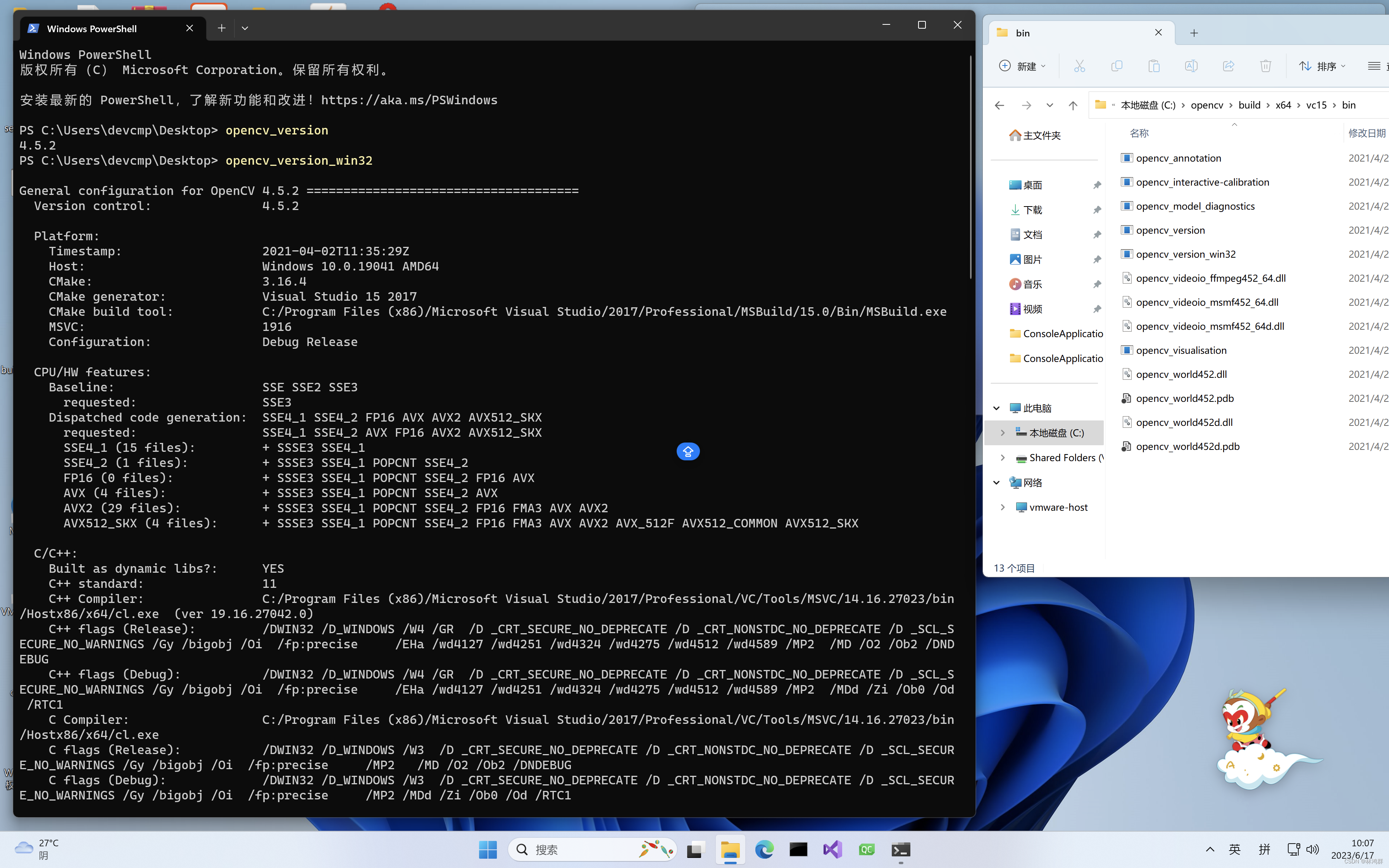Screen dimensions: 1389x868
Task: Expand Shared Folders in sidebar tree
Action: 1003,458
